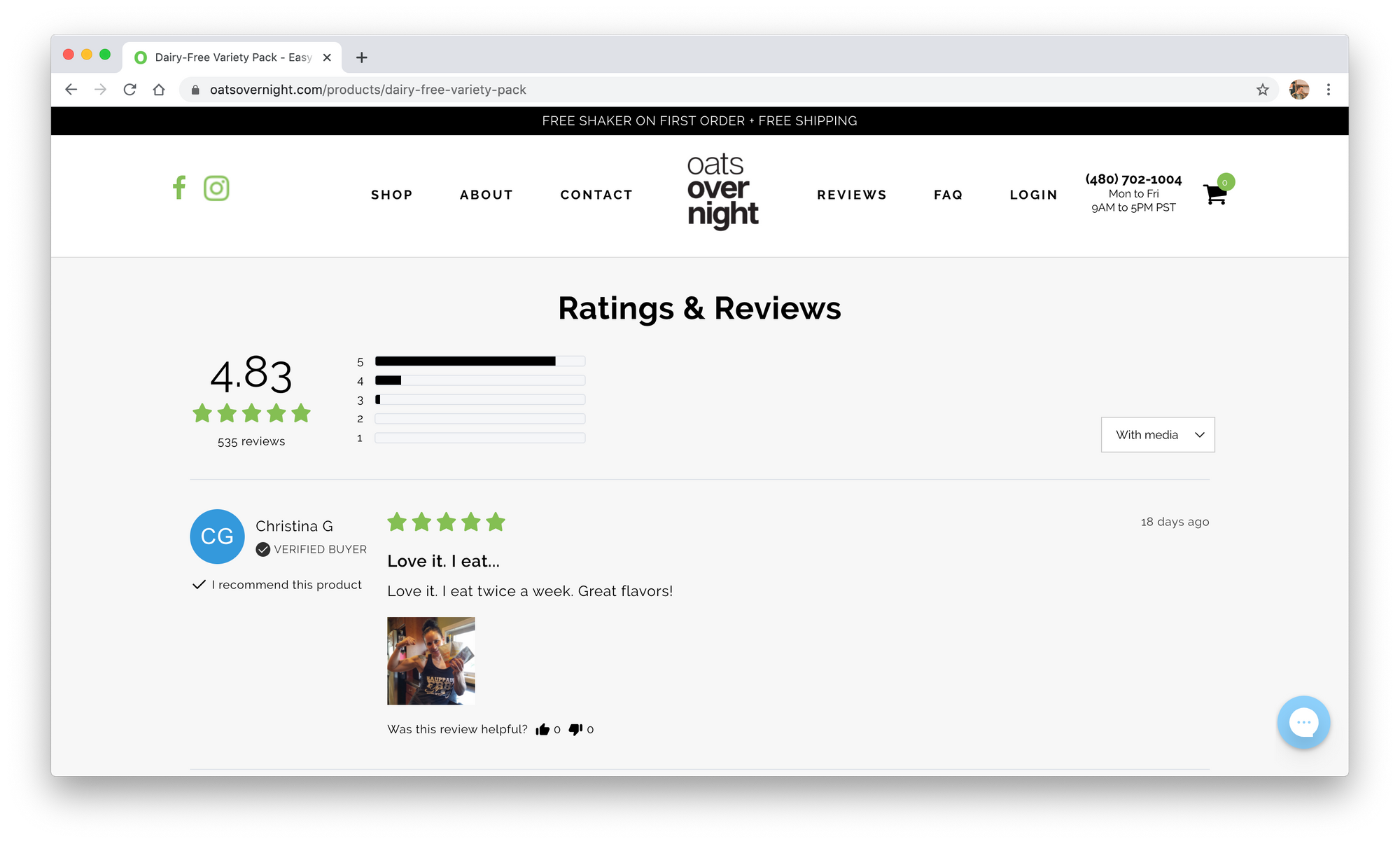
Task: Enlarge Christina G's review photo
Action: (x=431, y=660)
